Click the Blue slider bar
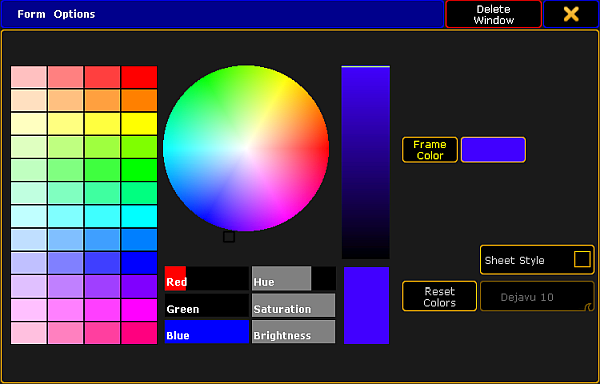This screenshot has height=384, width=600. point(207,332)
